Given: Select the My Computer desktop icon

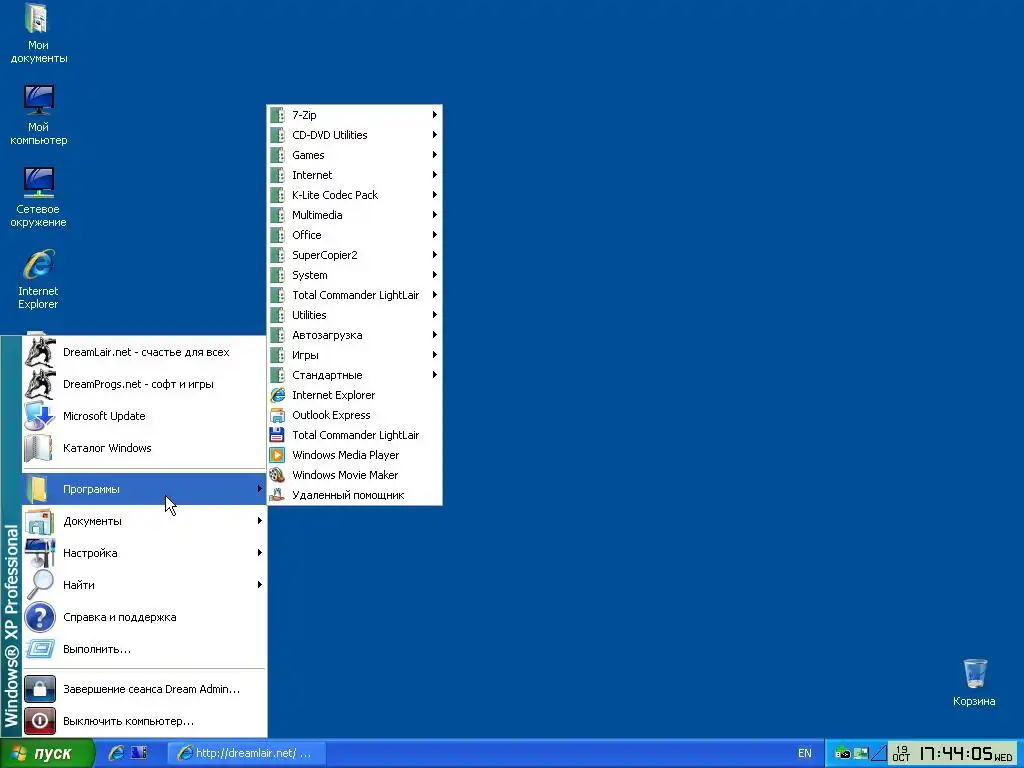Looking at the screenshot, I should tap(38, 116).
